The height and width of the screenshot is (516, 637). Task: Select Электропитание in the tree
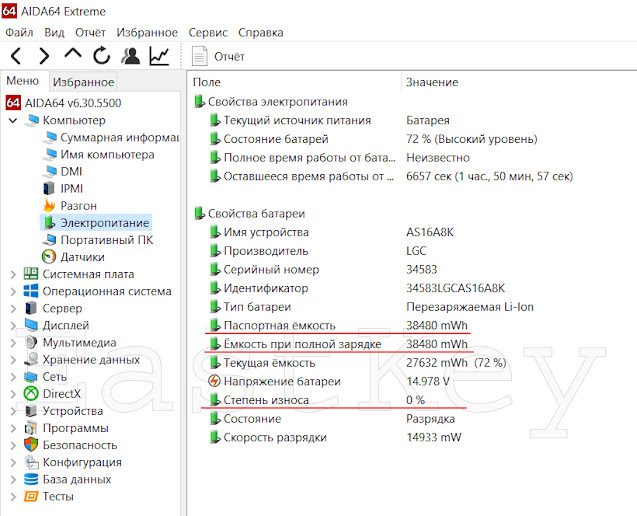point(96,223)
